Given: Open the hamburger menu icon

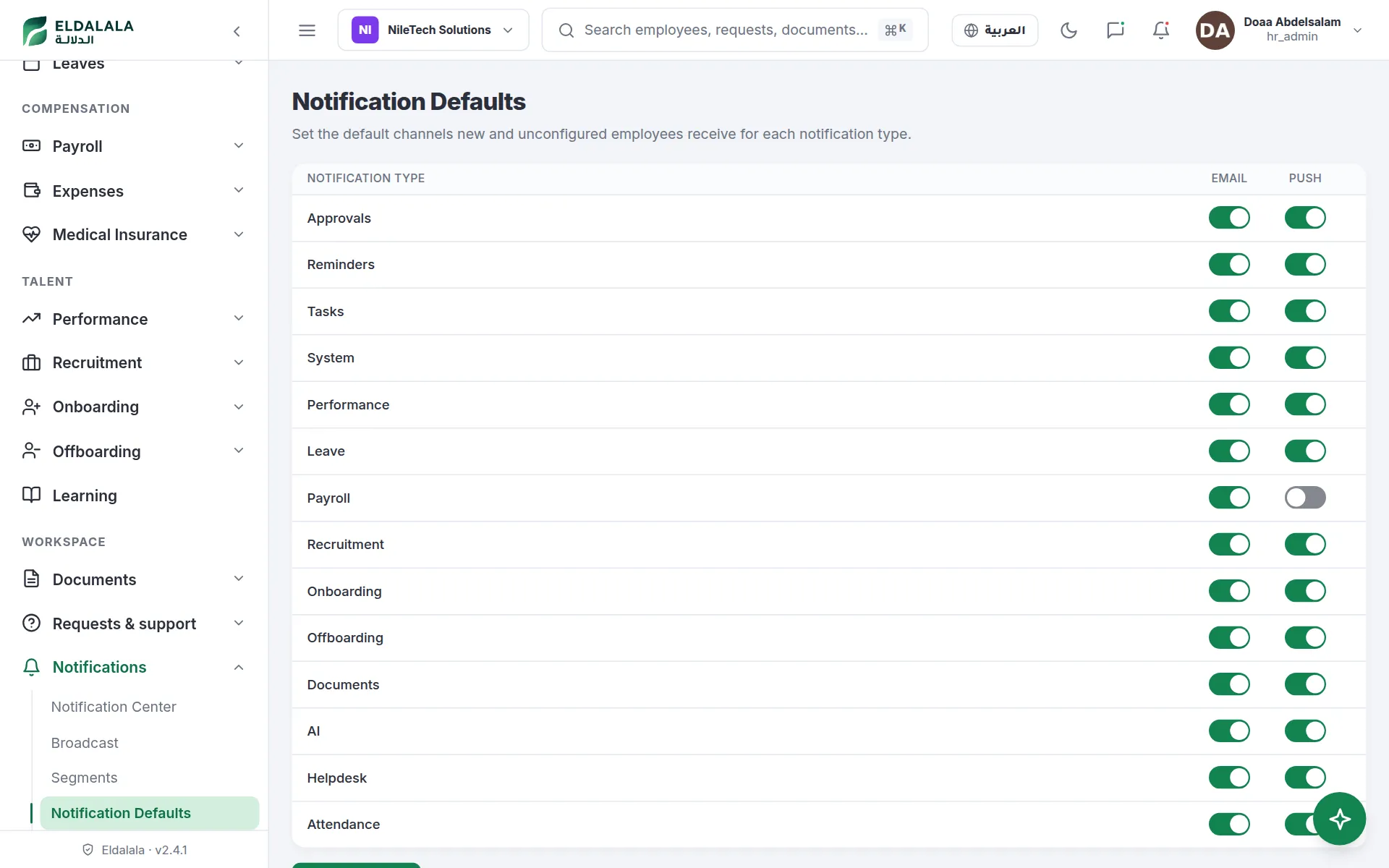Looking at the screenshot, I should 307,30.
